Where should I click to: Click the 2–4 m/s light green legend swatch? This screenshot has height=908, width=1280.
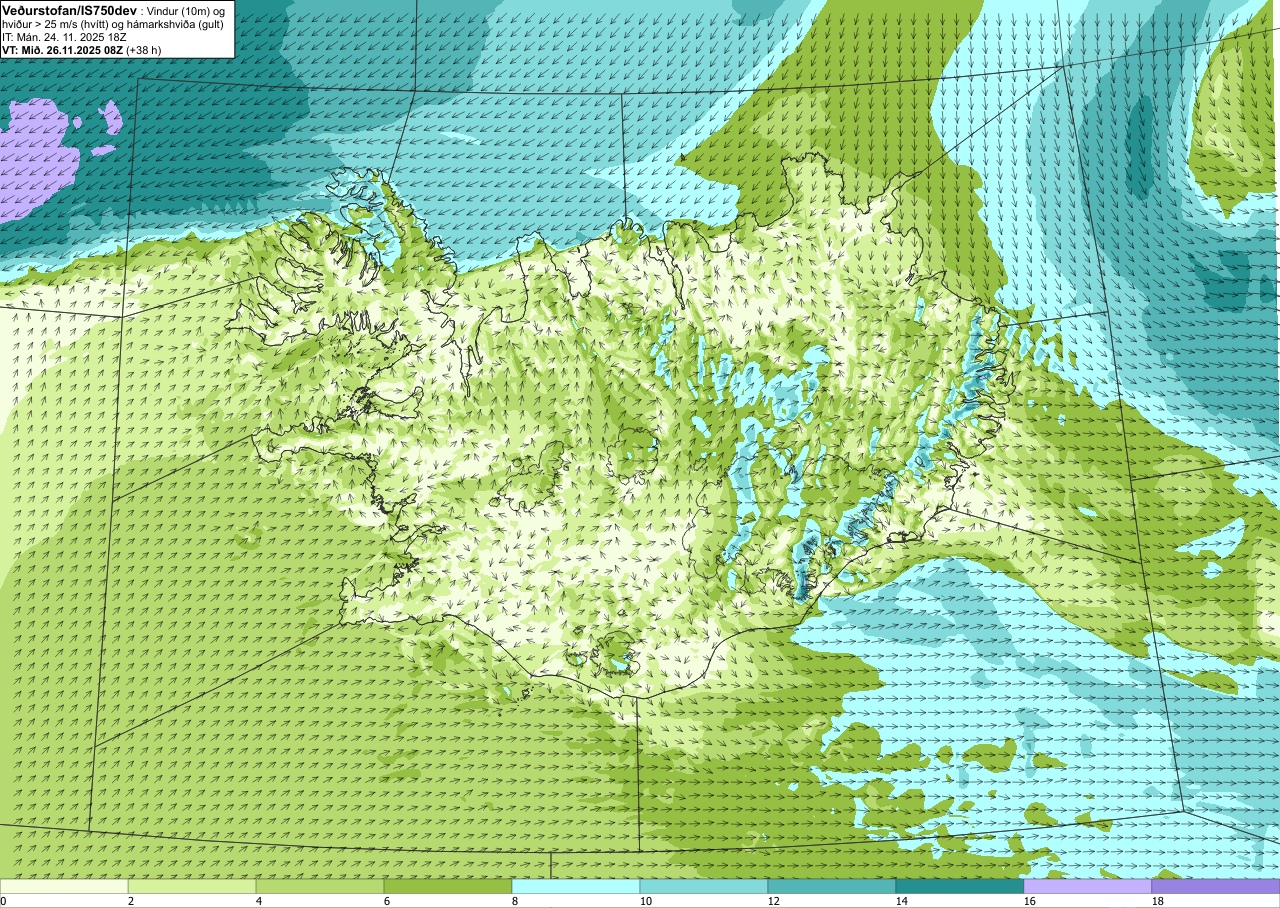point(192,886)
